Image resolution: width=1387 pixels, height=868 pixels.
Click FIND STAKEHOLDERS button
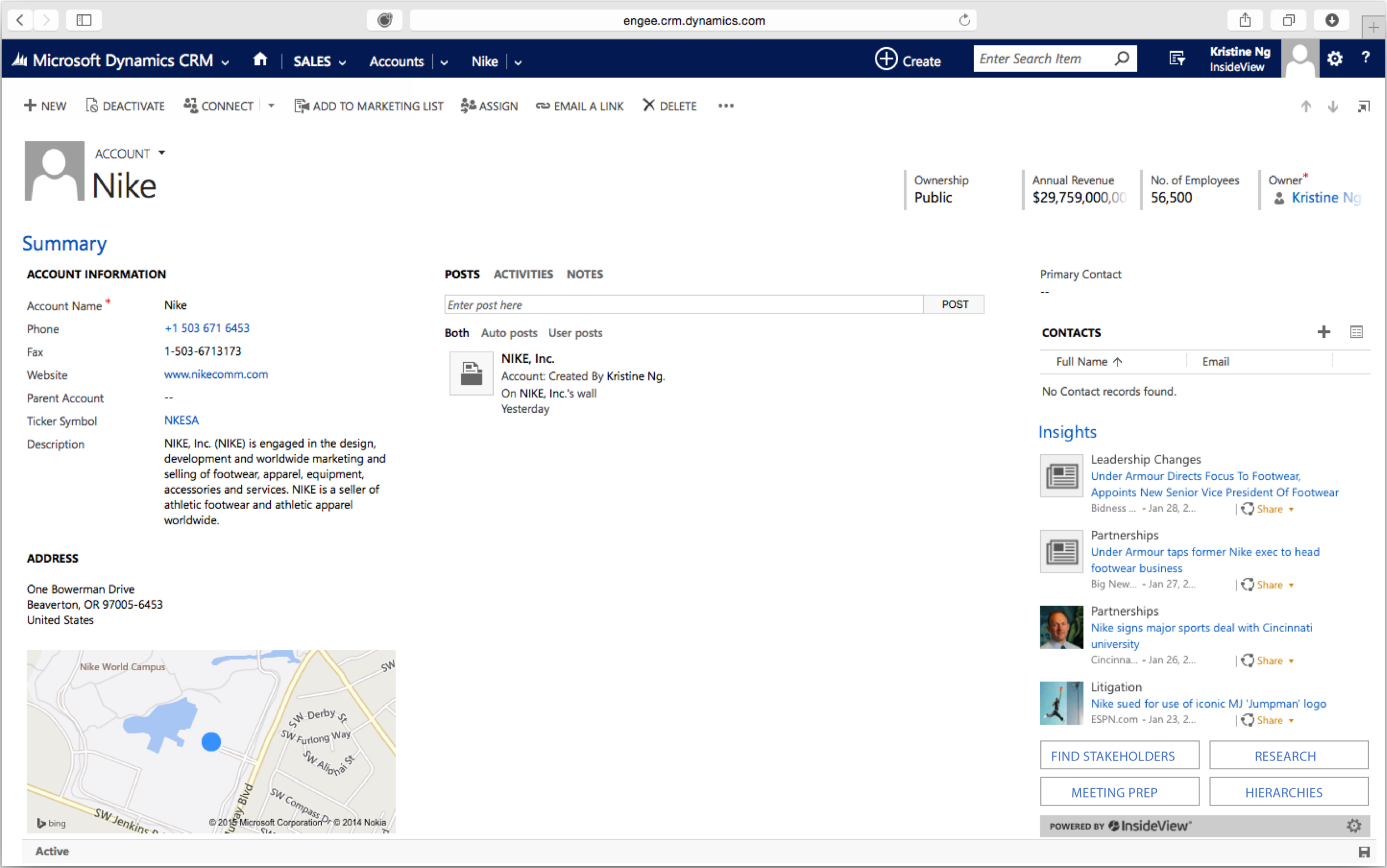pos(1119,755)
